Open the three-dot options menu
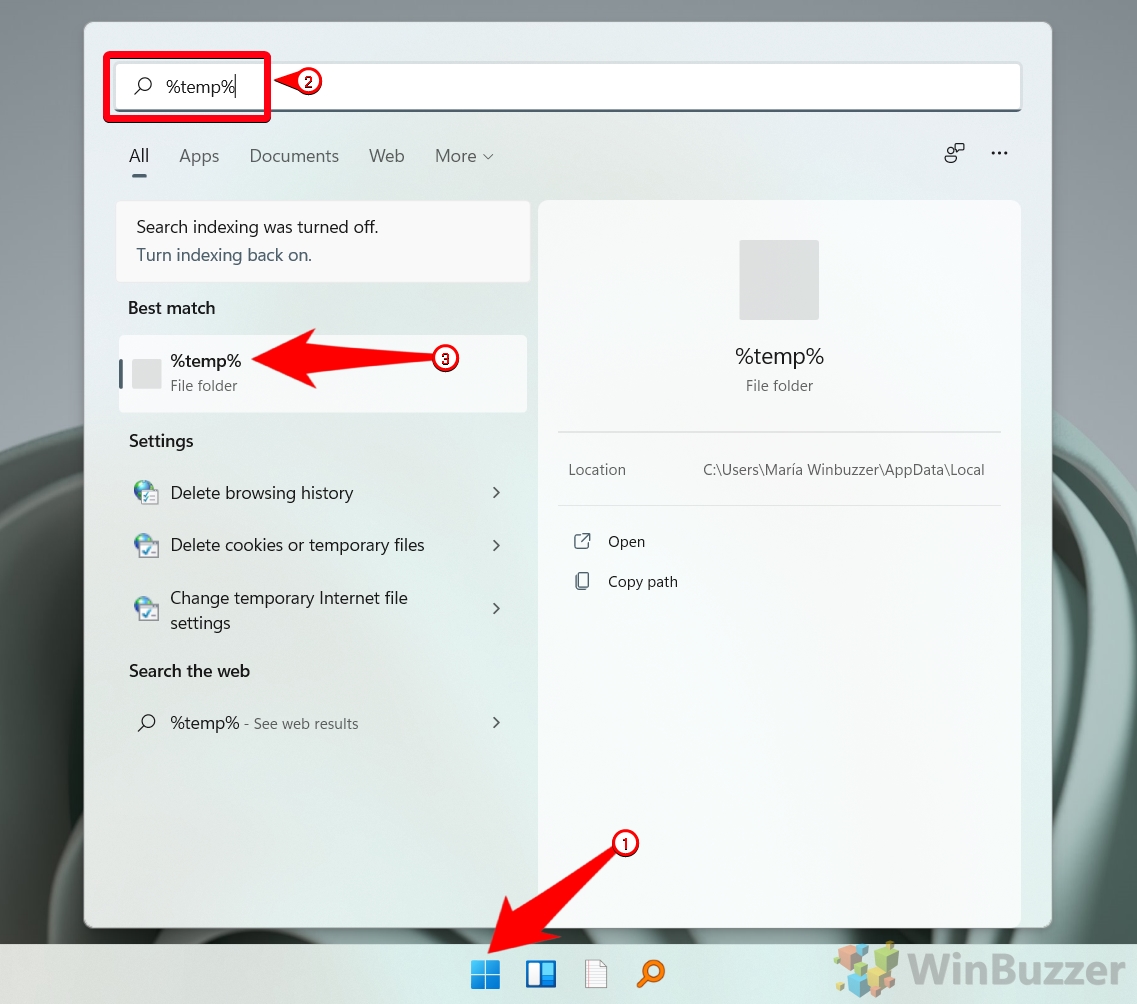The width and height of the screenshot is (1137, 1004). point(999,153)
